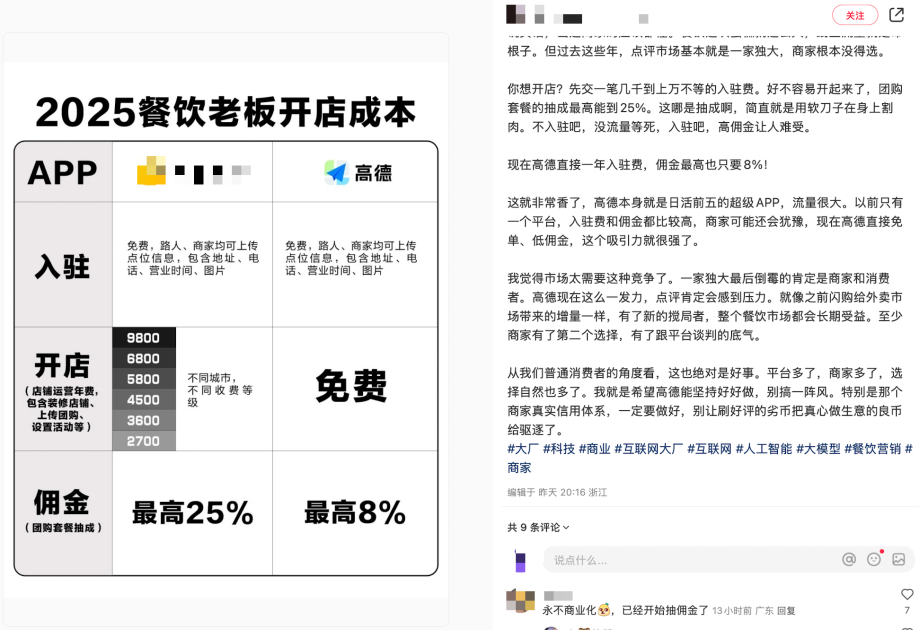Open the #大厂 hashtag

point(523,448)
